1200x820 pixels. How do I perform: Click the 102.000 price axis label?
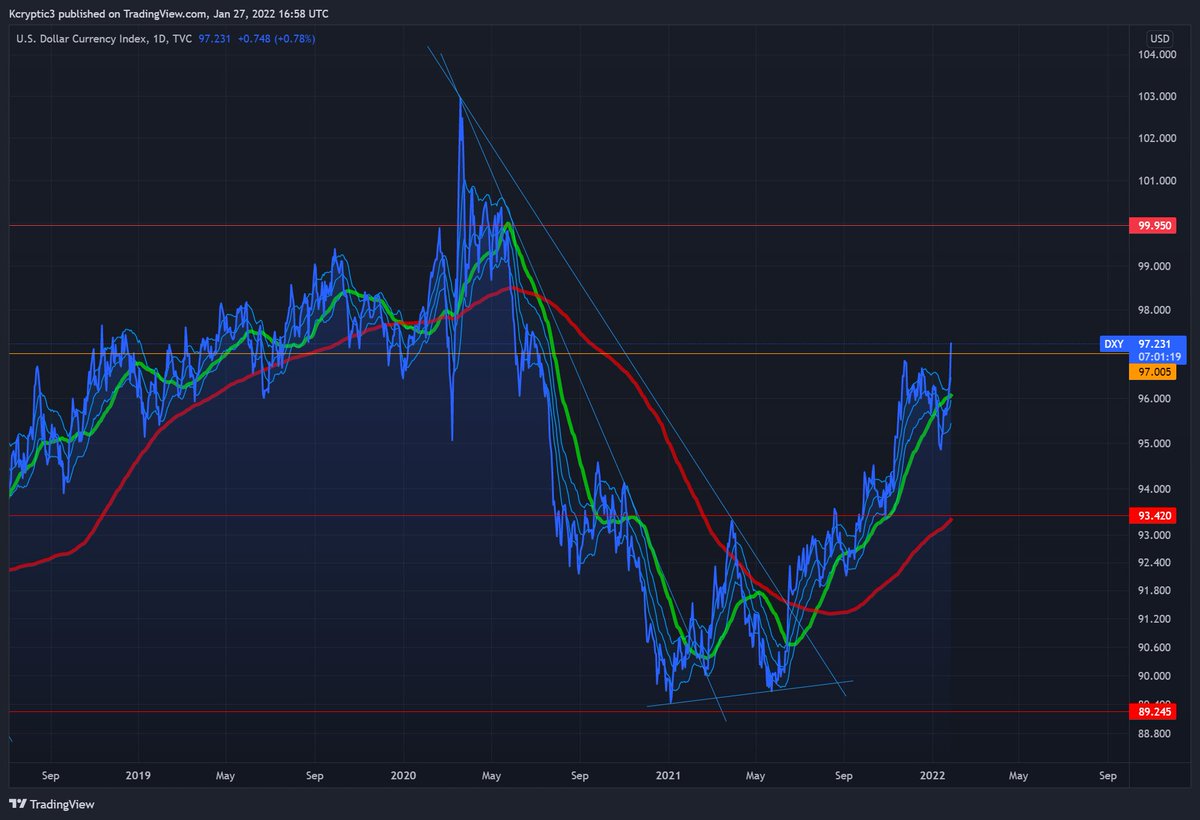tap(1158, 139)
